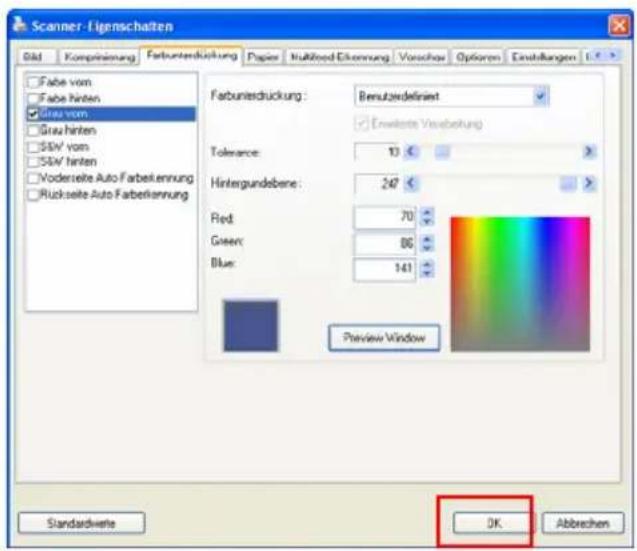Confirm with the OK button
This screenshot has width=637, height=551.
[492, 523]
